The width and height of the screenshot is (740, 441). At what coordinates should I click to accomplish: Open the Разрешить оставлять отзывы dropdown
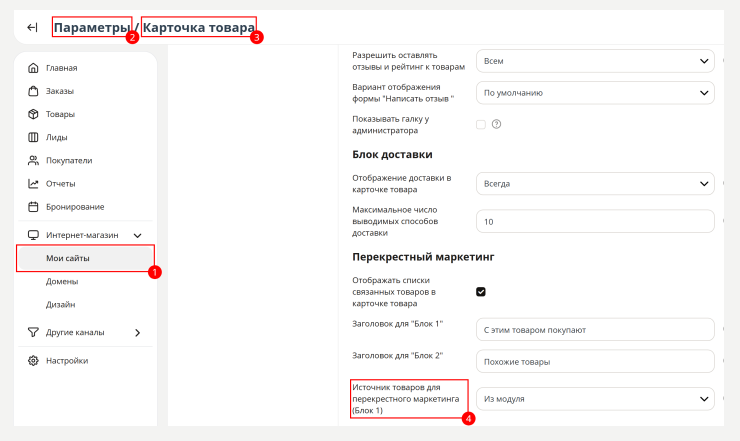595,61
